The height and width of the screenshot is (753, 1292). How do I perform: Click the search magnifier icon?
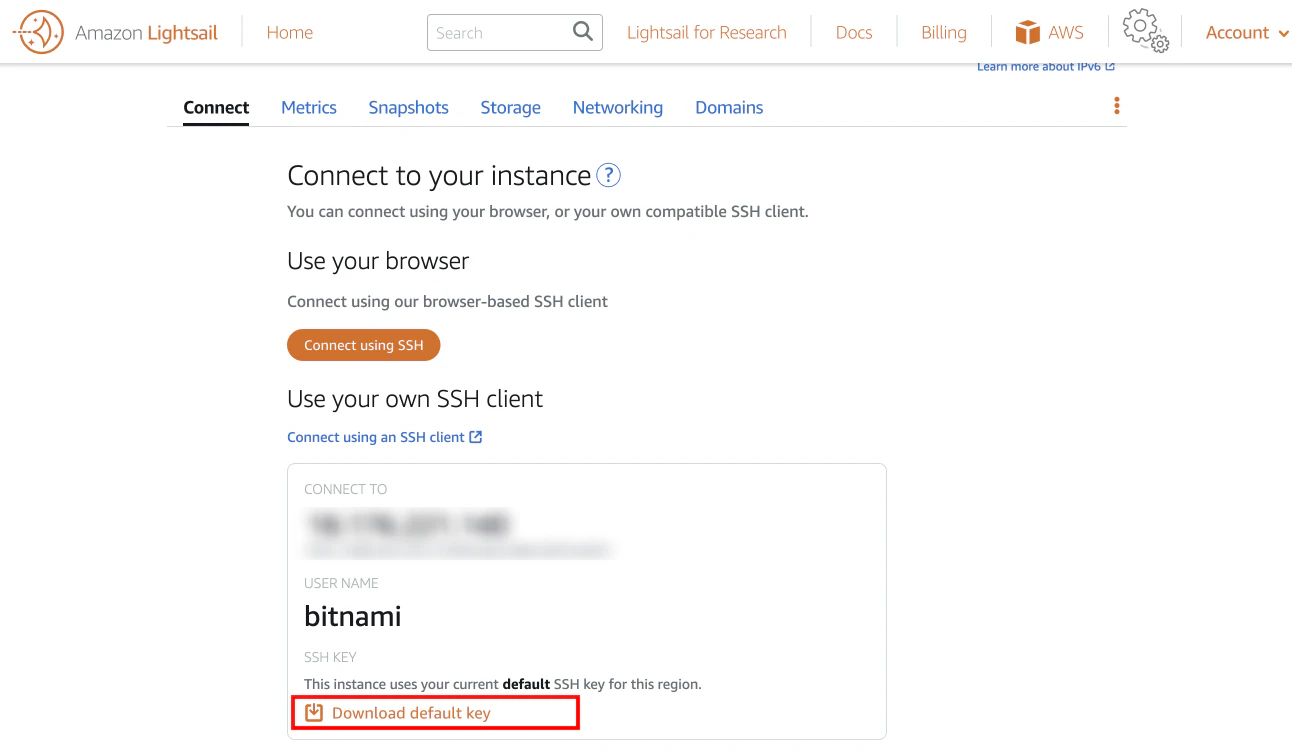coord(583,32)
